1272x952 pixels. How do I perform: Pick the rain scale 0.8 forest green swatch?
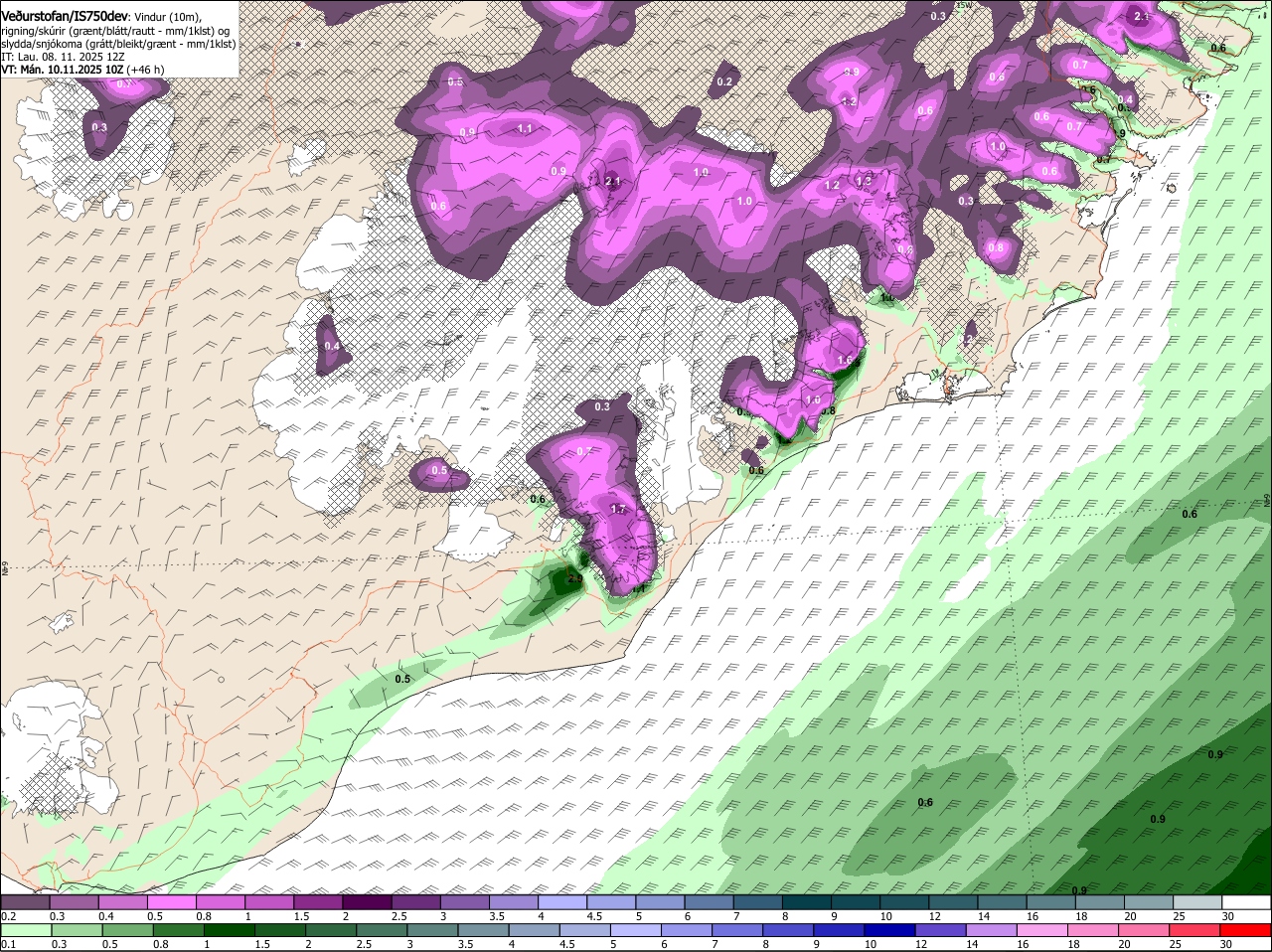click(x=178, y=930)
